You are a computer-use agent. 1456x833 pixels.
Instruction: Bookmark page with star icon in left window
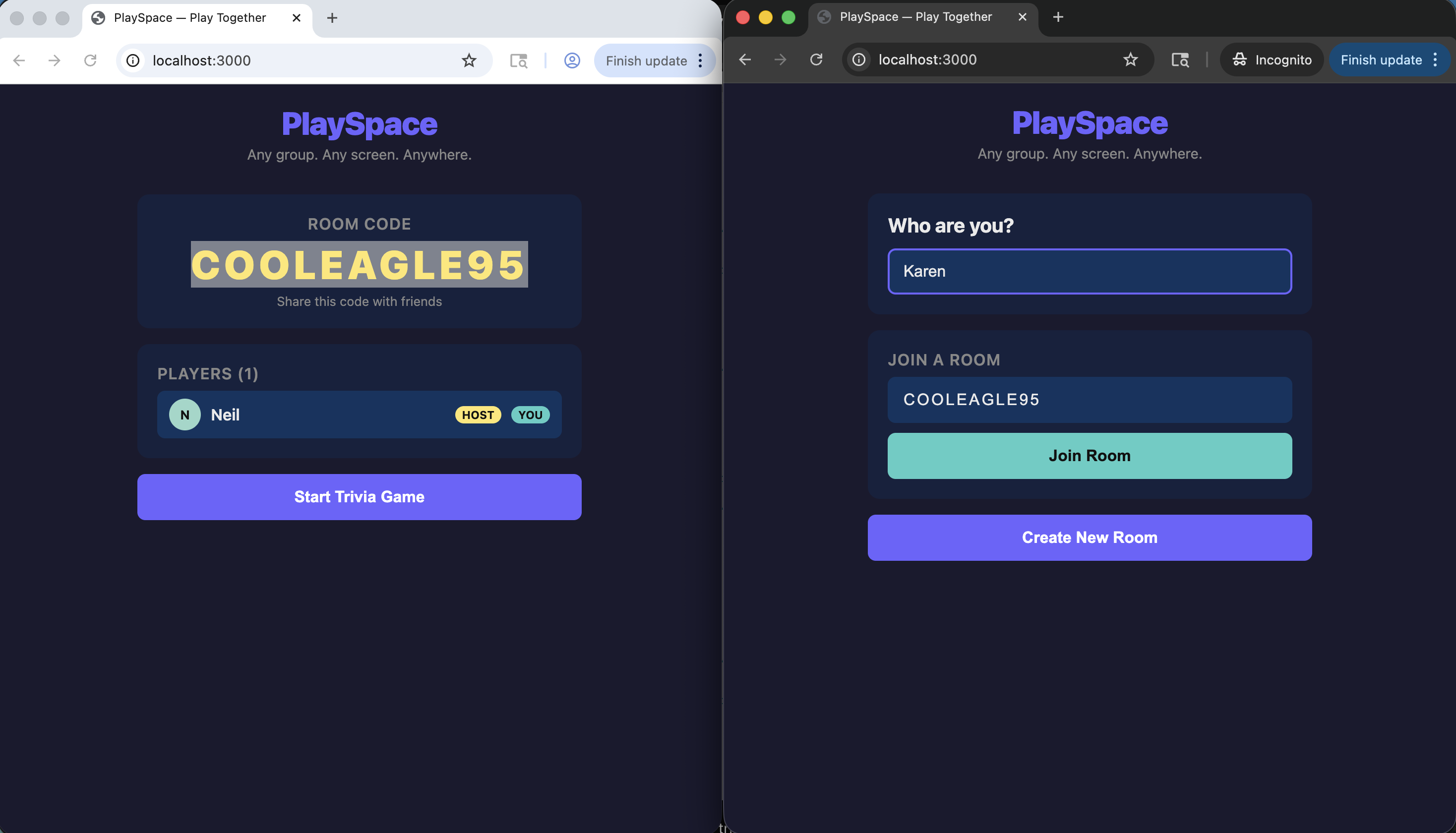click(x=469, y=60)
